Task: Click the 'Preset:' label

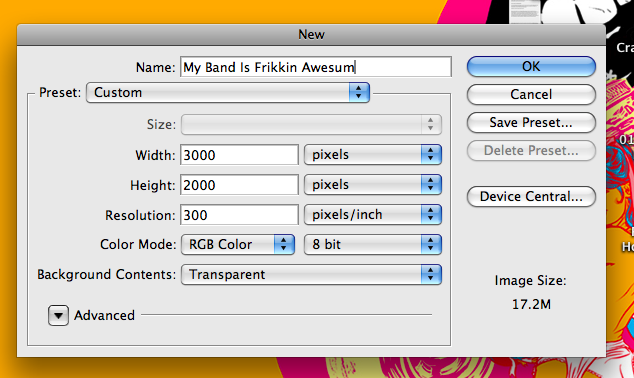Action: [60, 93]
